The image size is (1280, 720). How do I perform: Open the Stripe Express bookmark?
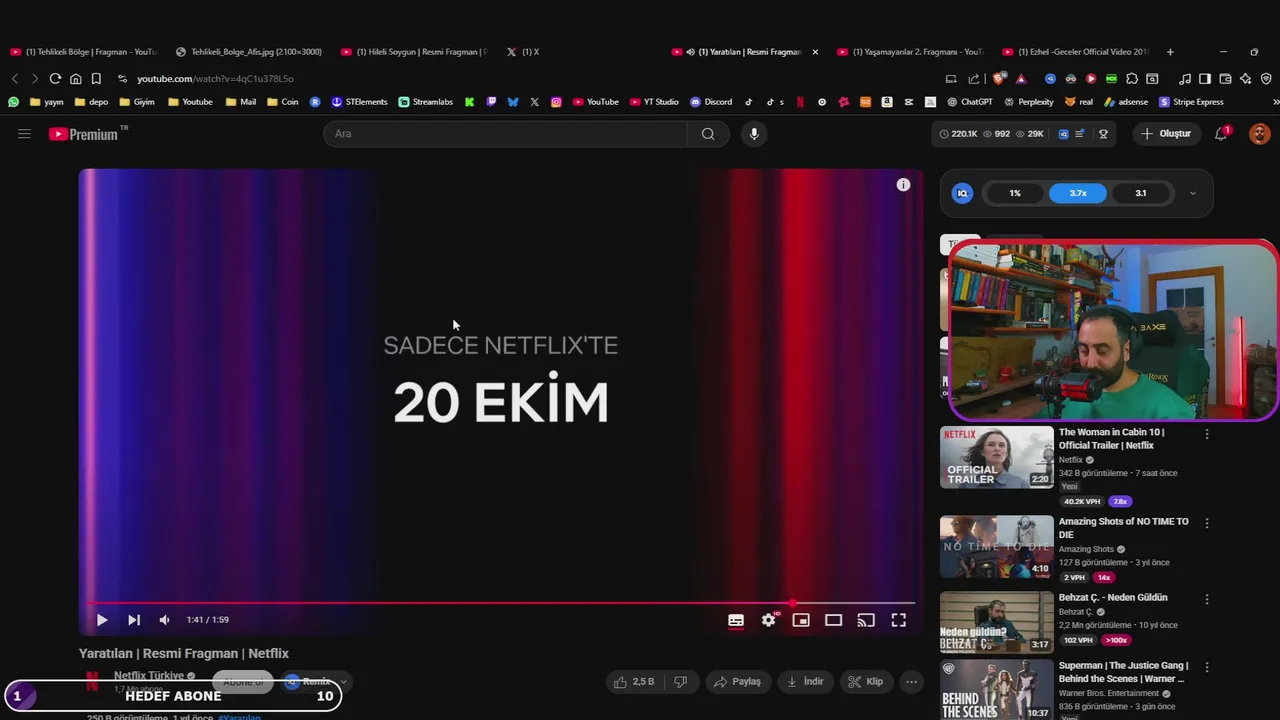coord(1191,102)
